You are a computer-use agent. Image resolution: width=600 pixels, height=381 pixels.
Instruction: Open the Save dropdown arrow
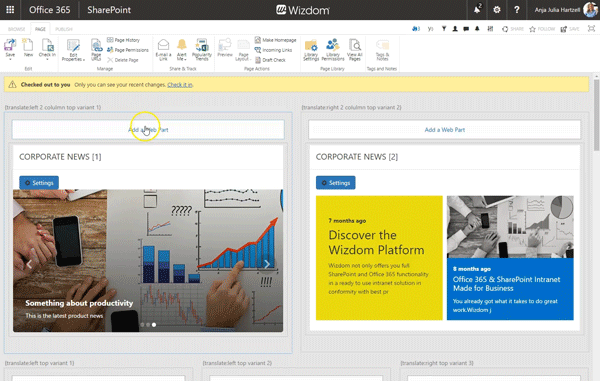point(10,59)
